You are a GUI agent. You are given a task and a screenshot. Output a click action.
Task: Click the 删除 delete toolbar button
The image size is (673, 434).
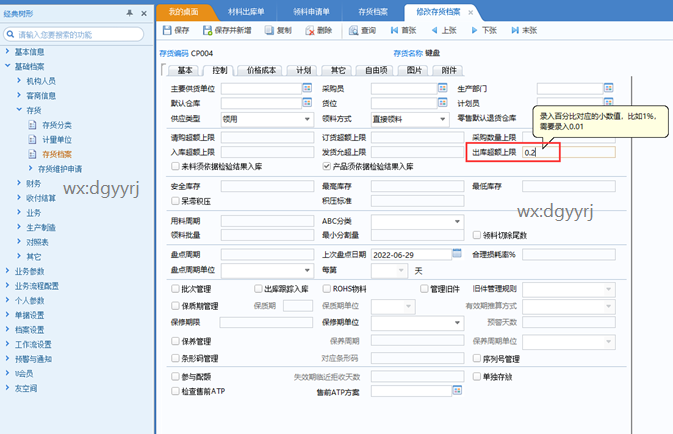point(319,30)
